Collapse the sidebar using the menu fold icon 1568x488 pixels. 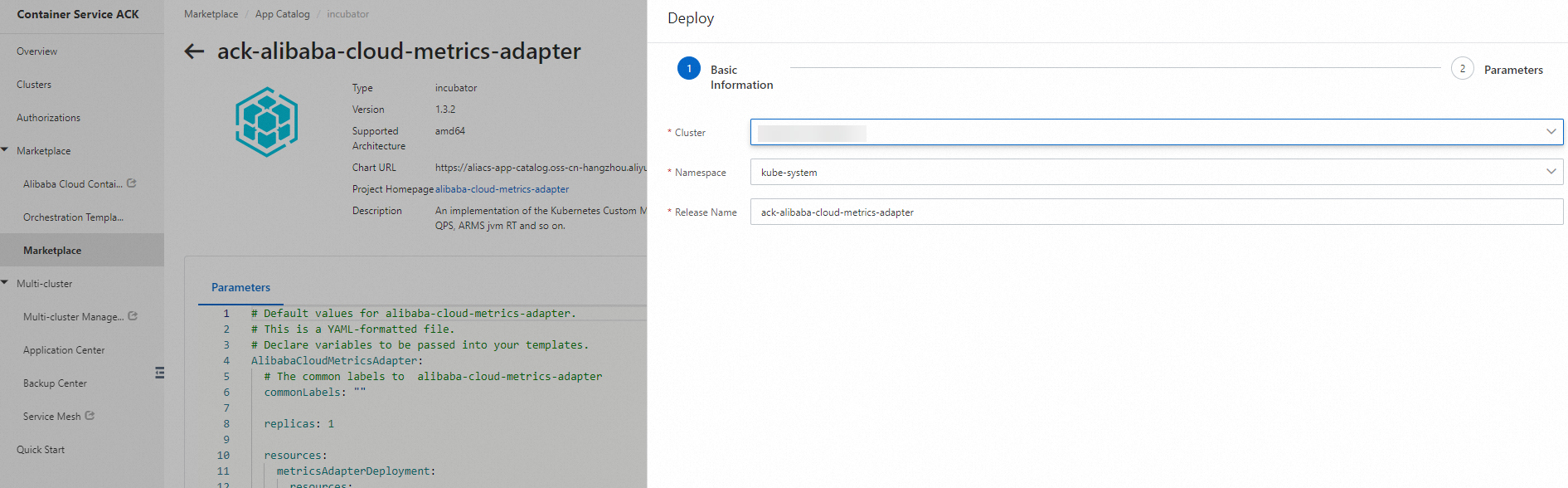pyautogui.click(x=159, y=373)
